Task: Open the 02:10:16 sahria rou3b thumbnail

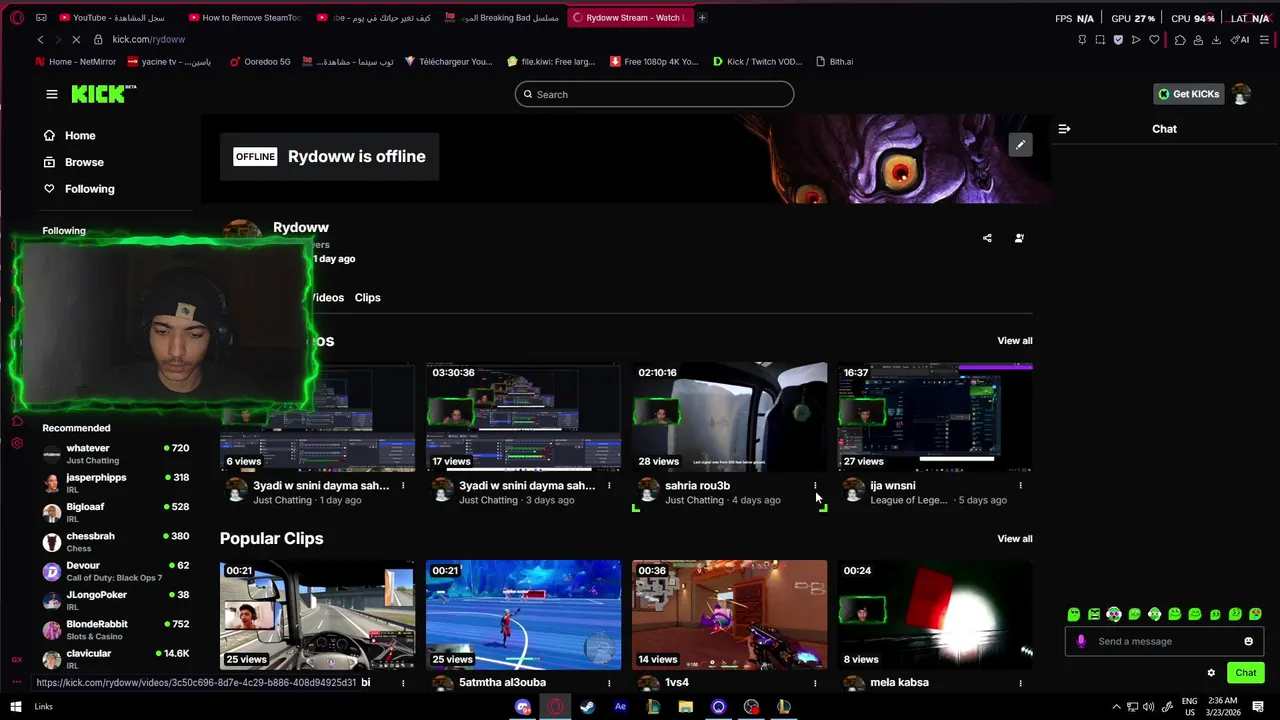Action: 729,417
